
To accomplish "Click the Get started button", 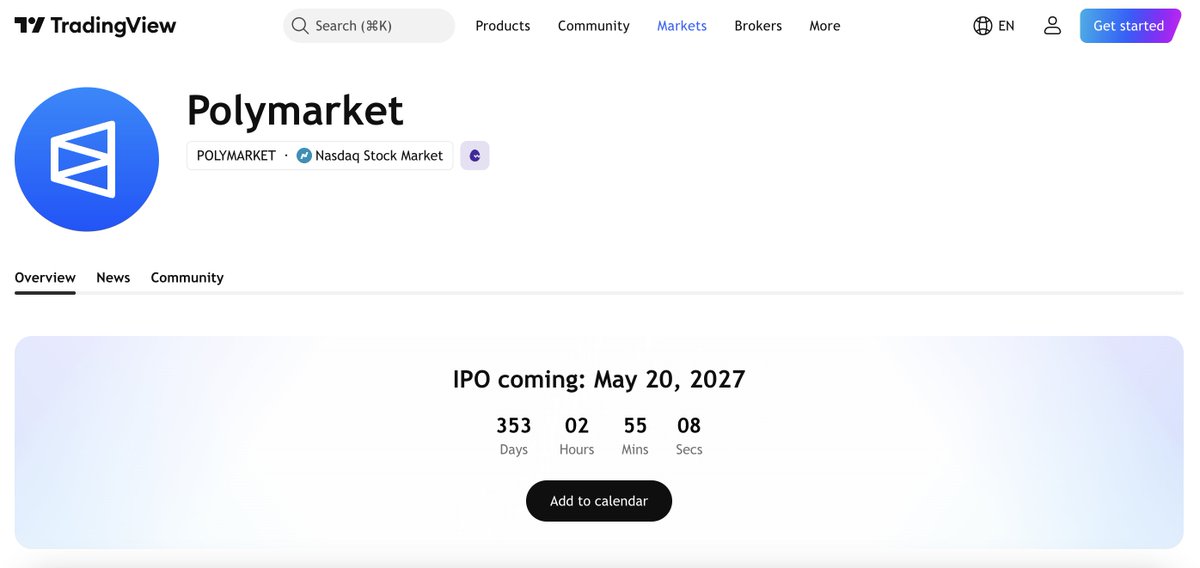I will (1129, 26).
